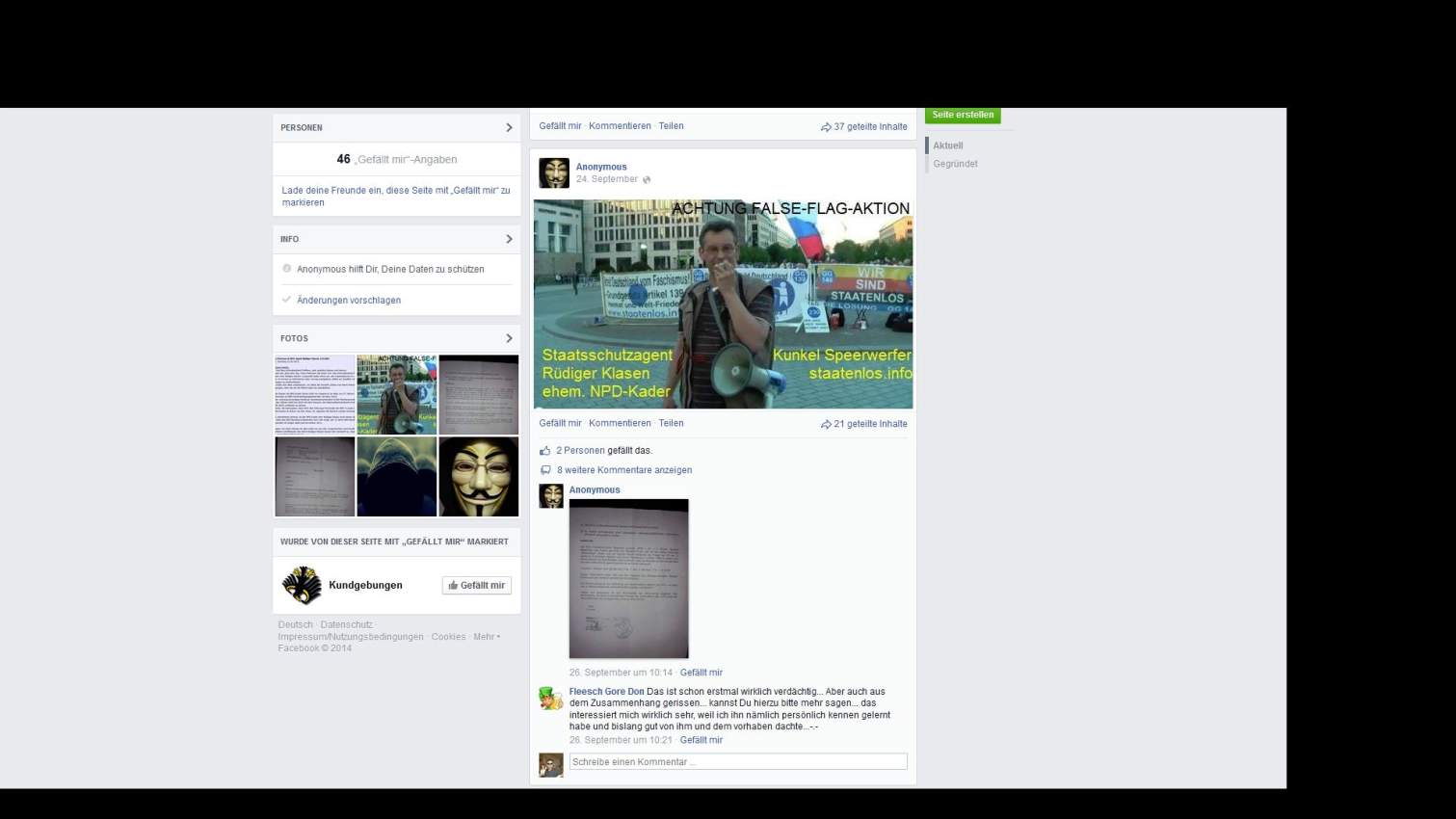Select Aktuell in the timeline navigation
The height and width of the screenshot is (819, 1456).
pos(947,145)
